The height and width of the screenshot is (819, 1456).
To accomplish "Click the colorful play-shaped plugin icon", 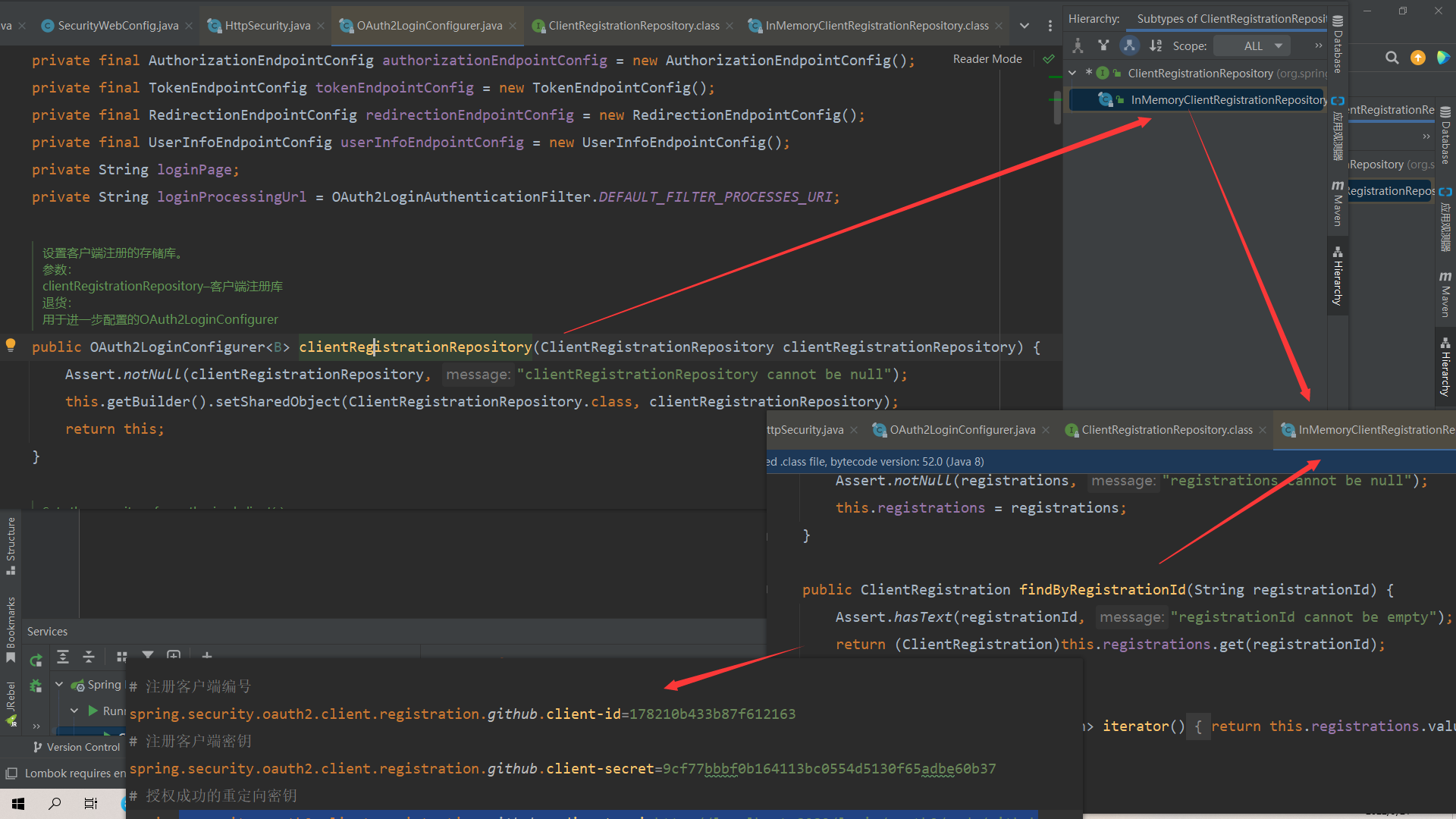I will click(1442, 58).
